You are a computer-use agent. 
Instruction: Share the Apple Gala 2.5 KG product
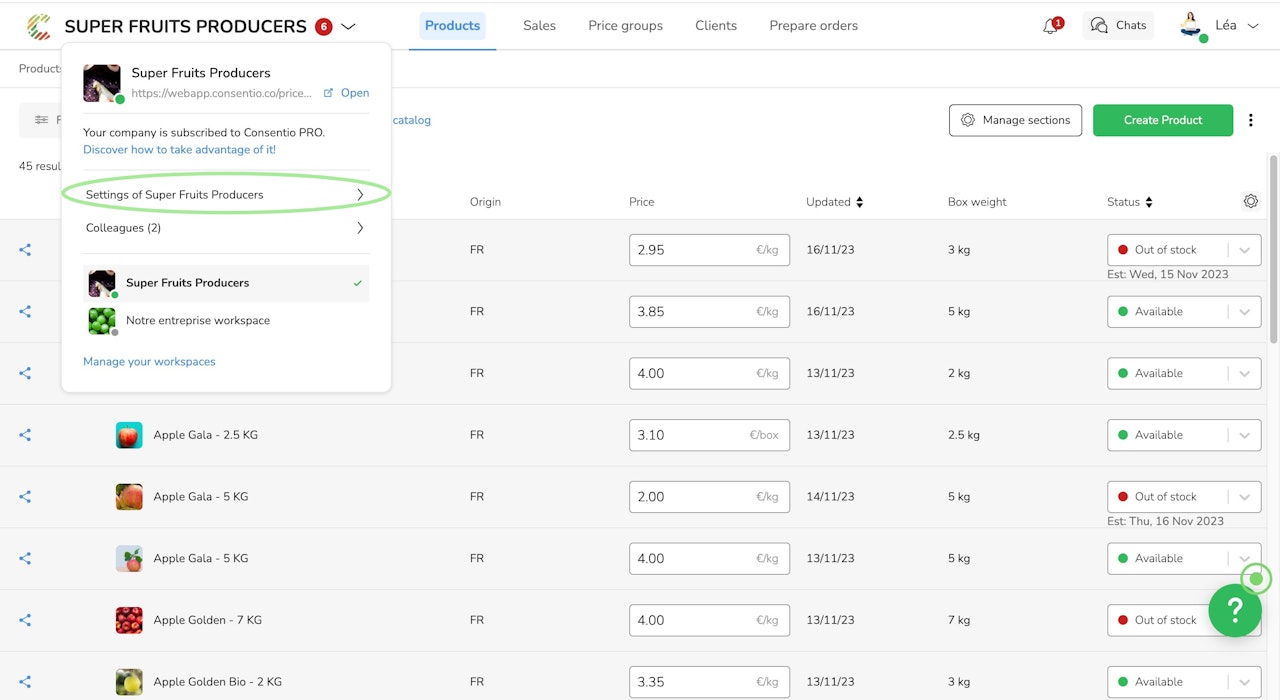click(x=25, y=435)
